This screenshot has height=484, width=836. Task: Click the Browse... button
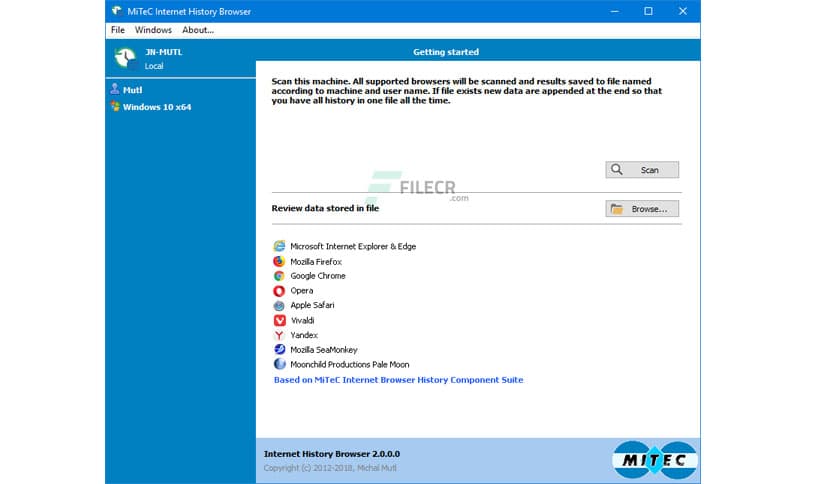[642, 208]
